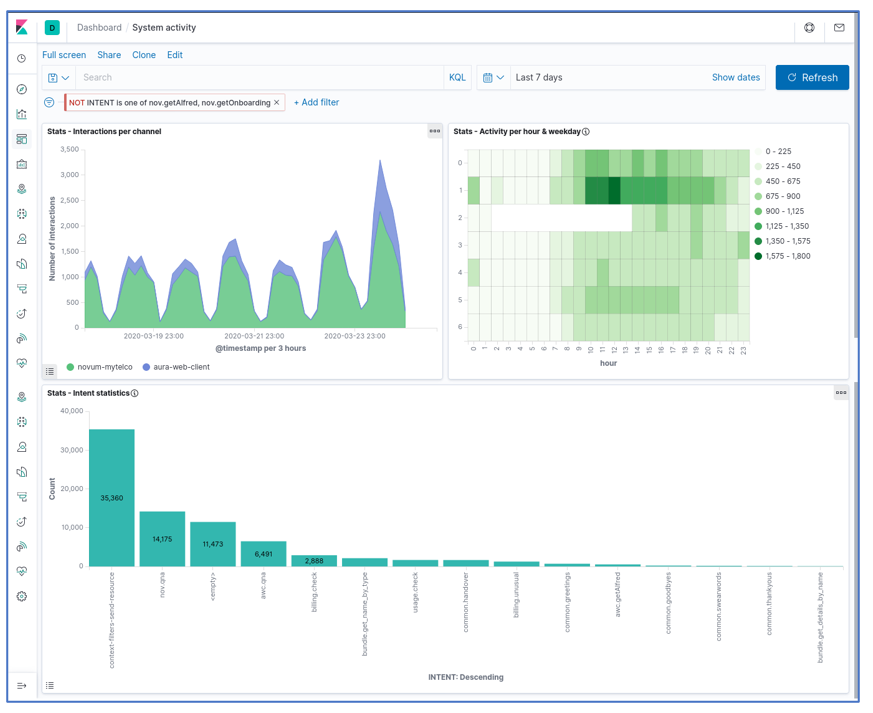Toggle legend of Interactions per channel chart
This screenshot has height=713, width=873.
pos(50,371)
